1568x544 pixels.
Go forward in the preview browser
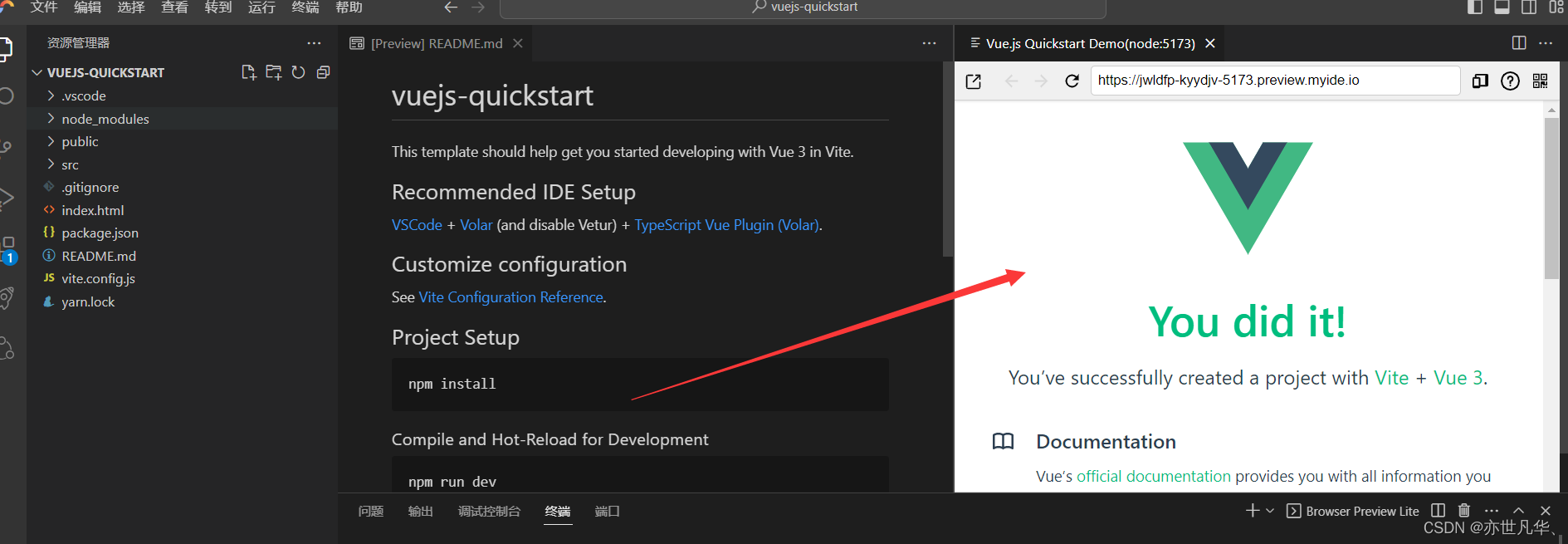click(1041, 81)
